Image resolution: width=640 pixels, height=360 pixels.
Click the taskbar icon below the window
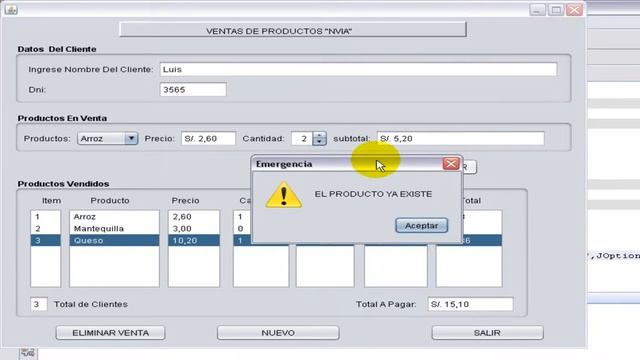pos(28,353)
